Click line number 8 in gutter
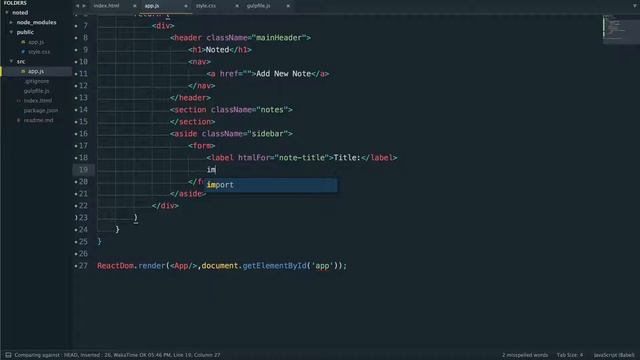 [85, 38]
